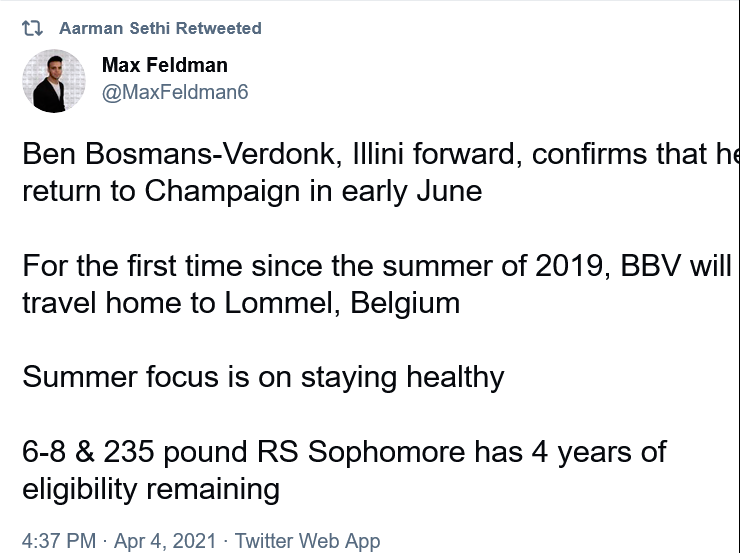
Task: Click the retweet arrows icon
Action: 33,29
